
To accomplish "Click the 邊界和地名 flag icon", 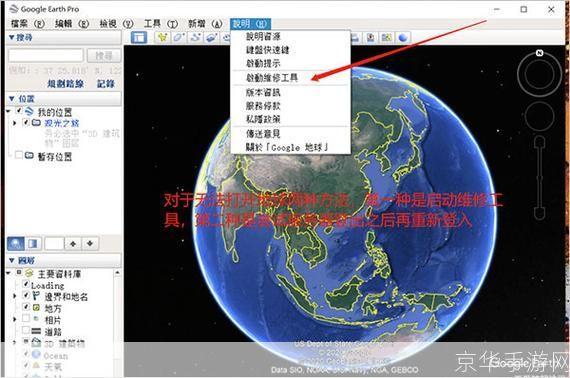I will tap(36, 295).
